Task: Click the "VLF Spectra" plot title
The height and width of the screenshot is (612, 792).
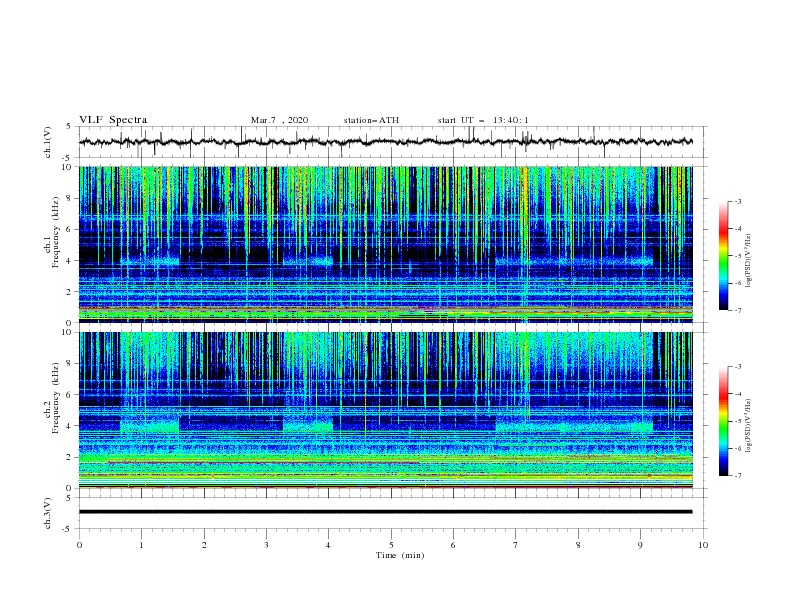Action: pyautogui.click(x=113, y=120)
